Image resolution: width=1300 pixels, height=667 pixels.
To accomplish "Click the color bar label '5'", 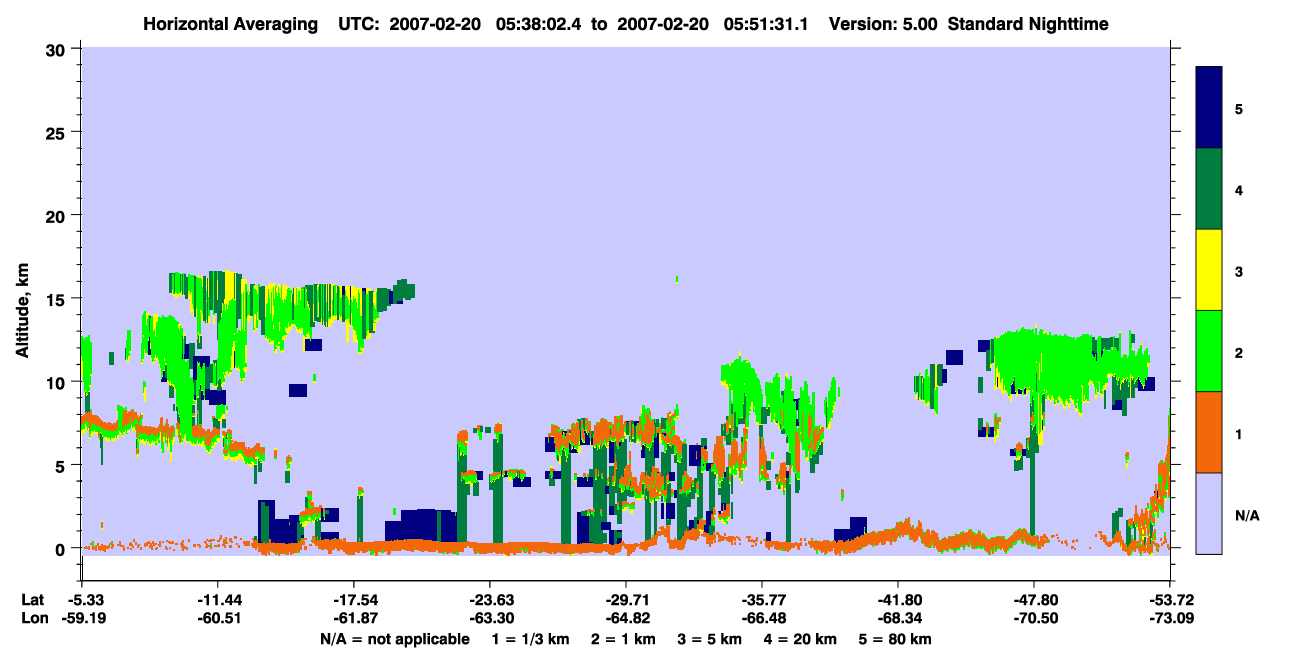I will pos(1239,108).
